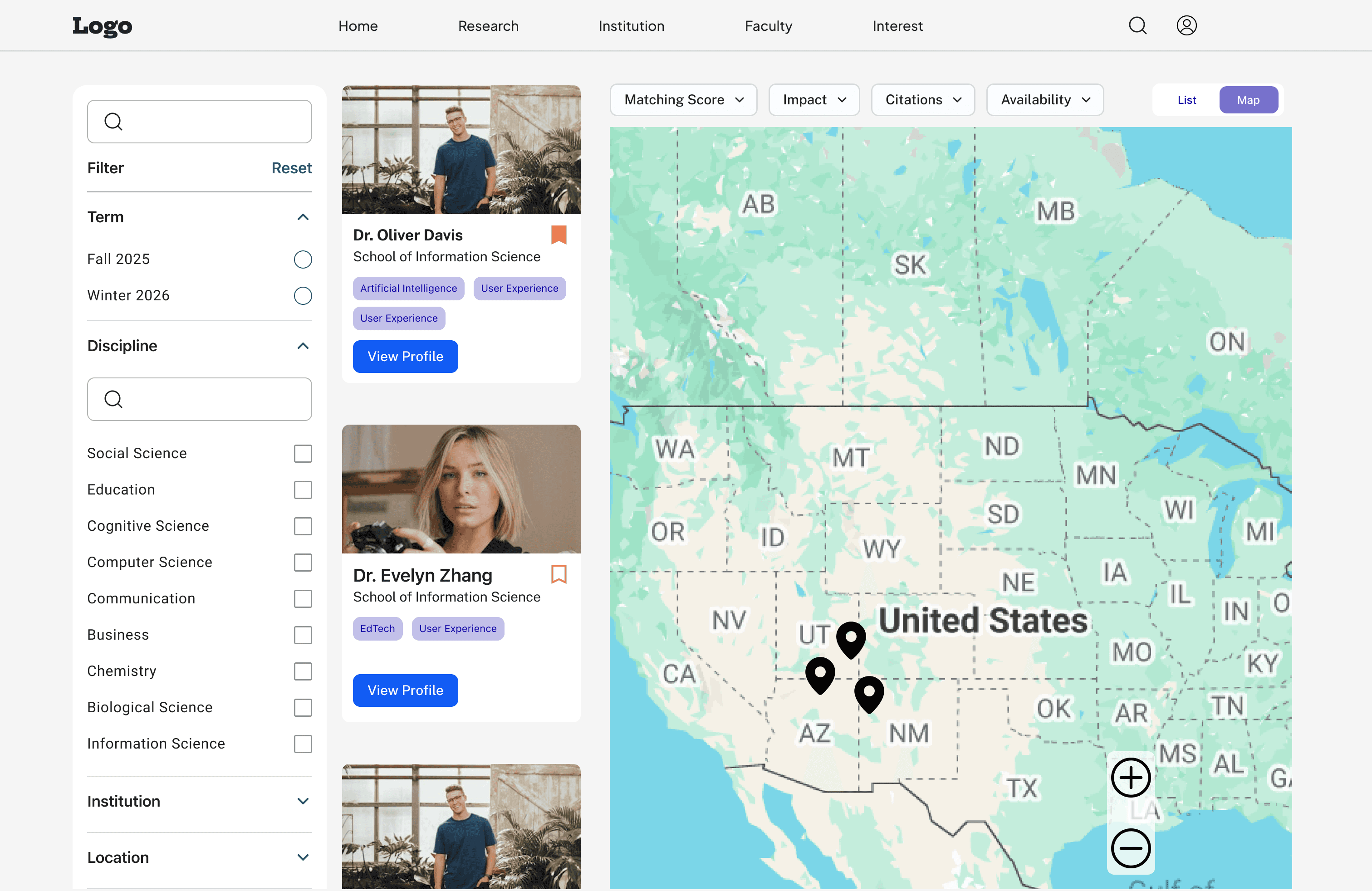
Task: Click the header search magnifier icon
Action: (x=1137, y=26)
